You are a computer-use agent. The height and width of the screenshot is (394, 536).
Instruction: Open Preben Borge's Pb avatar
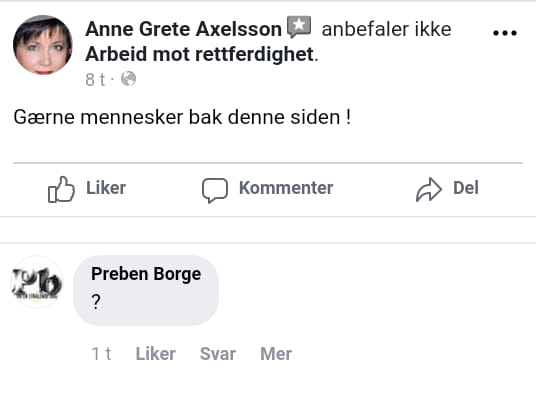37,282
